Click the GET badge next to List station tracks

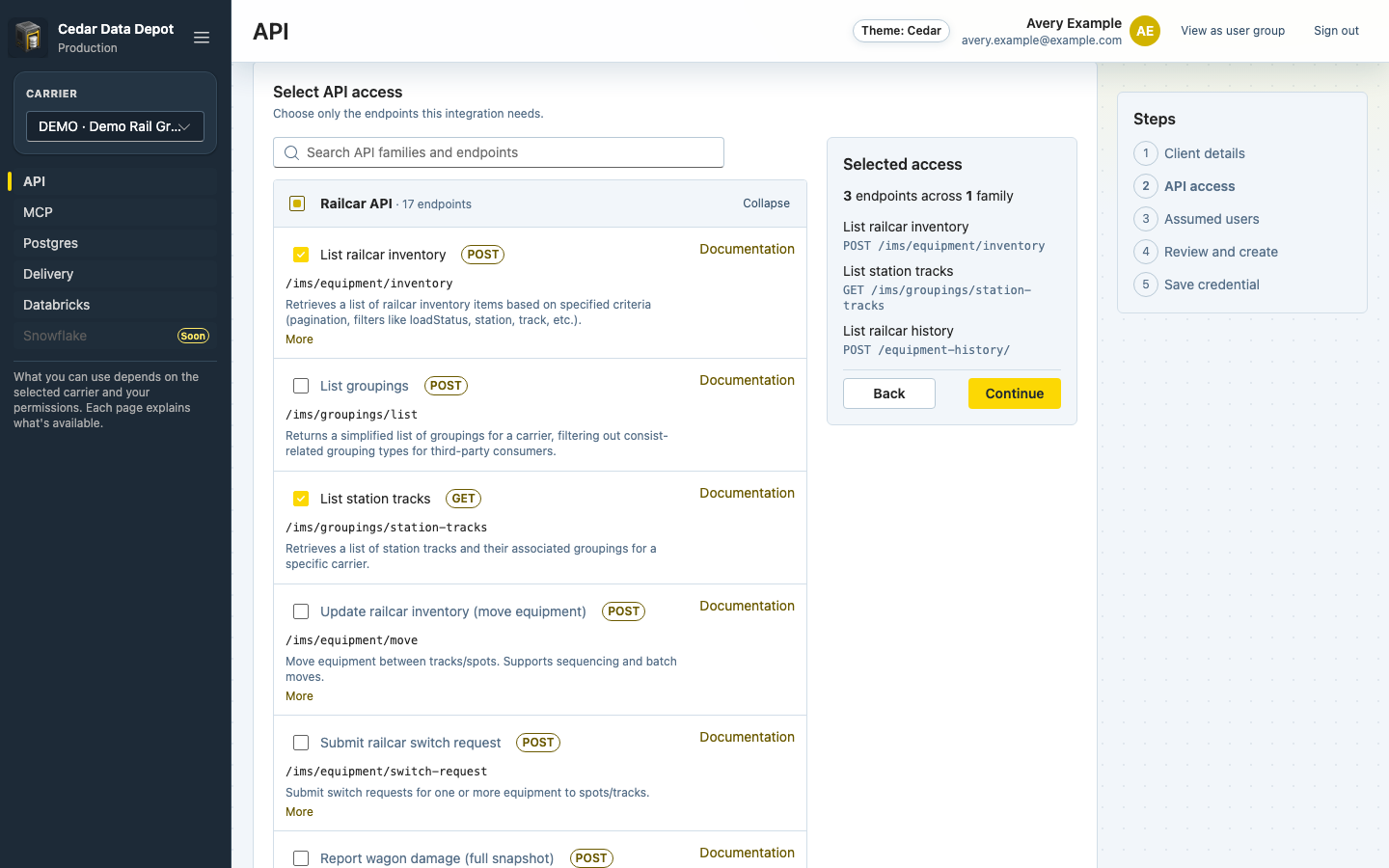click(x=463, y=499)
